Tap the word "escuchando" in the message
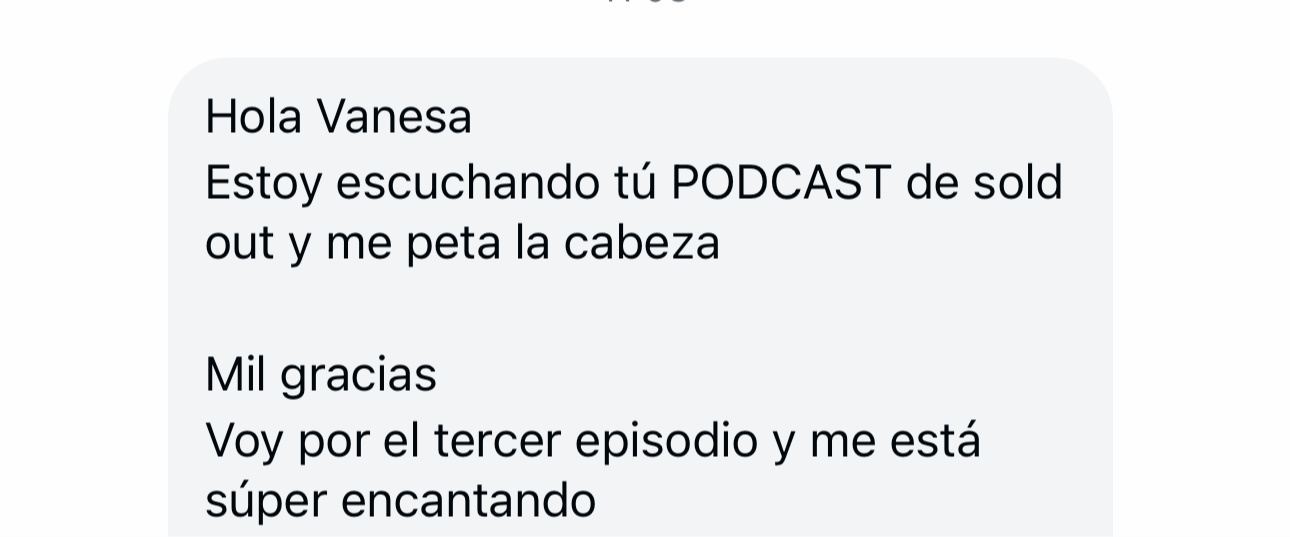This screenshot has height=537, width=1290. 468,182
